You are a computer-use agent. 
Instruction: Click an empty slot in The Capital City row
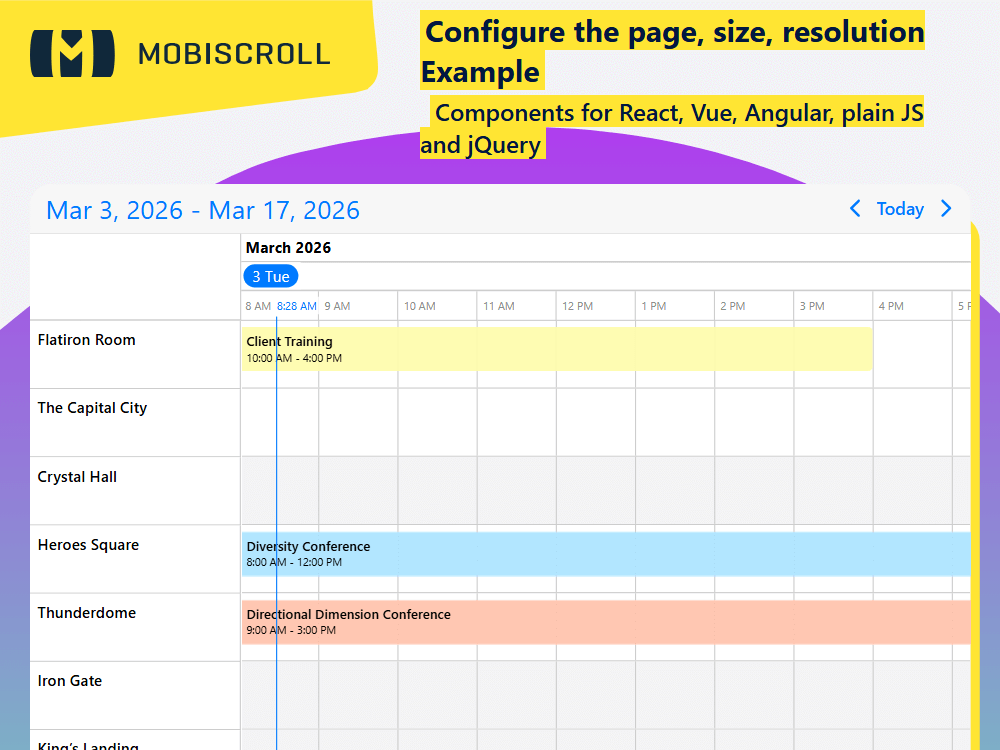[437, 422]
